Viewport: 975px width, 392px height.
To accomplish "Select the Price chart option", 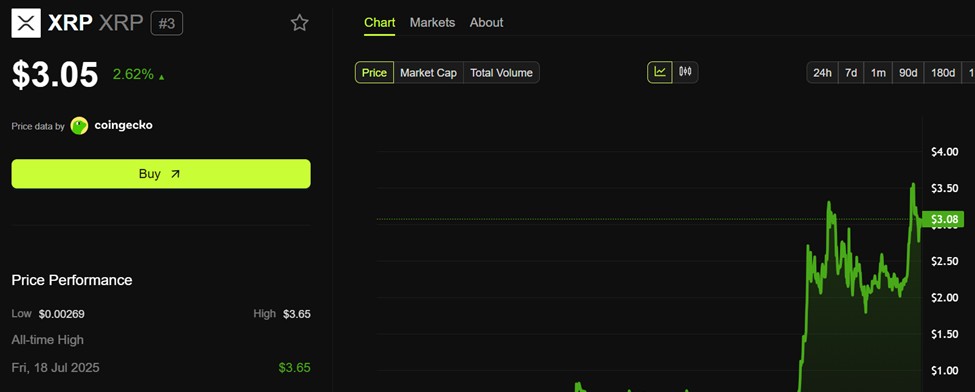I will (374, 73).
